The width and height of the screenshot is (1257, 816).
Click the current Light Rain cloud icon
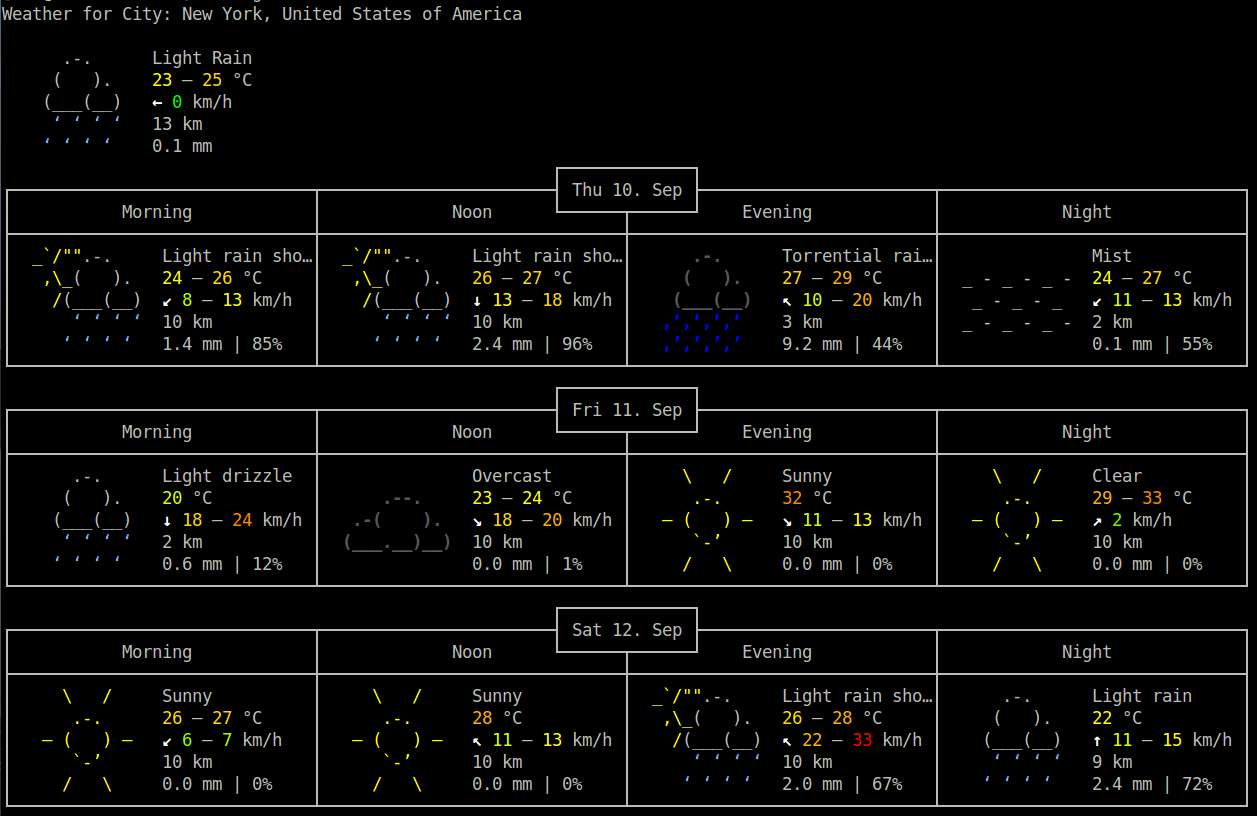[82, 101]
